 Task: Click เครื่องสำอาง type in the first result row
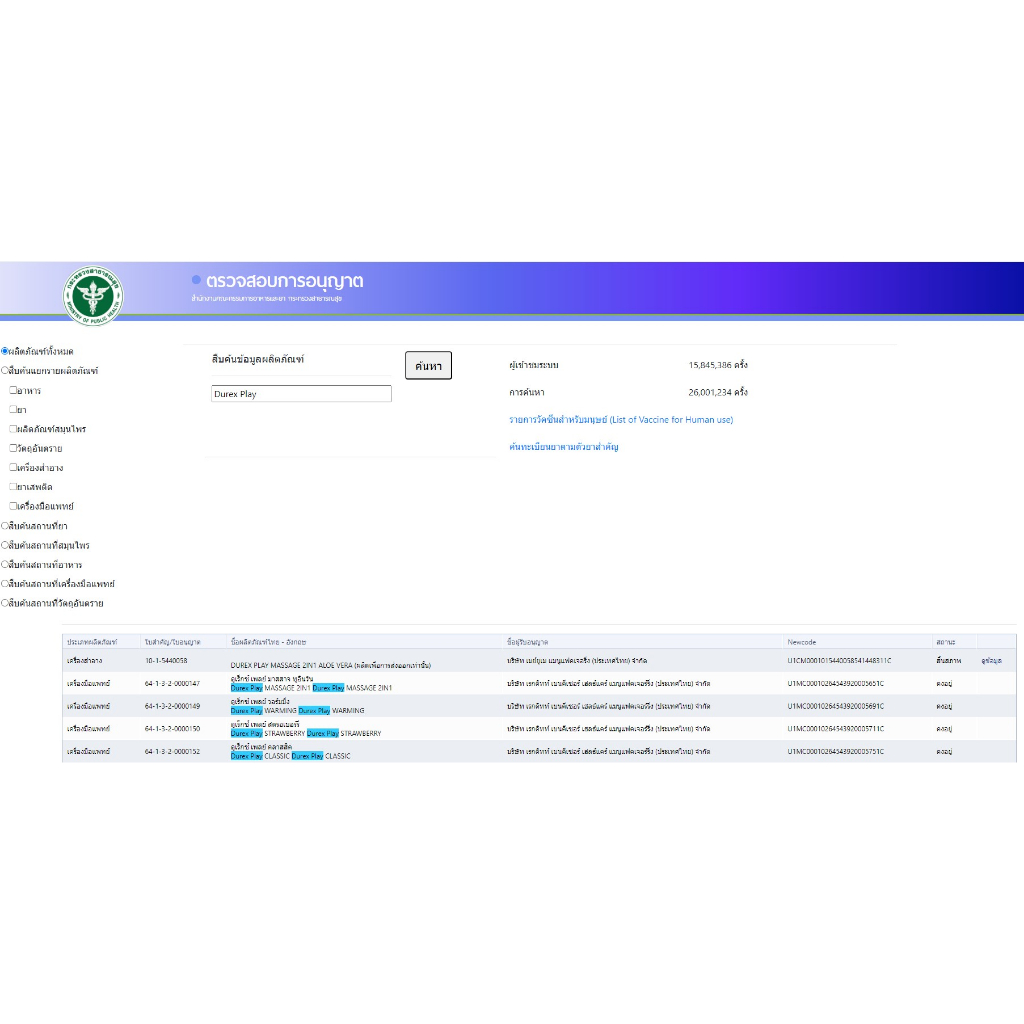click(x=84, y=661)
